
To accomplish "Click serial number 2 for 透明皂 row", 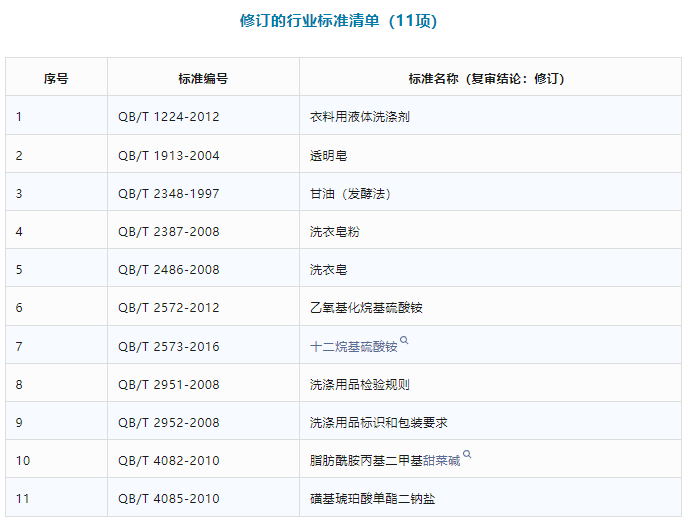I will 19,155.
